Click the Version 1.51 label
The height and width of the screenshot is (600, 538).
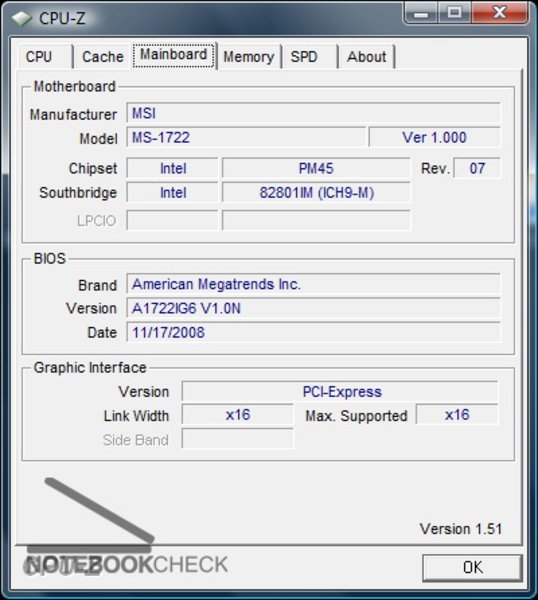(x=461, y=529)
